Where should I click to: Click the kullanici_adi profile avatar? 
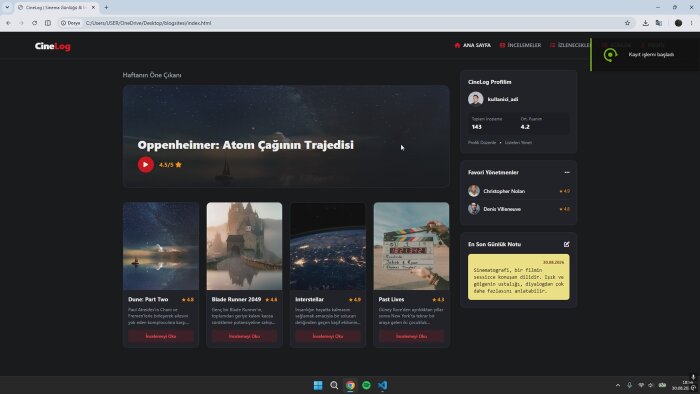point(475,99)
